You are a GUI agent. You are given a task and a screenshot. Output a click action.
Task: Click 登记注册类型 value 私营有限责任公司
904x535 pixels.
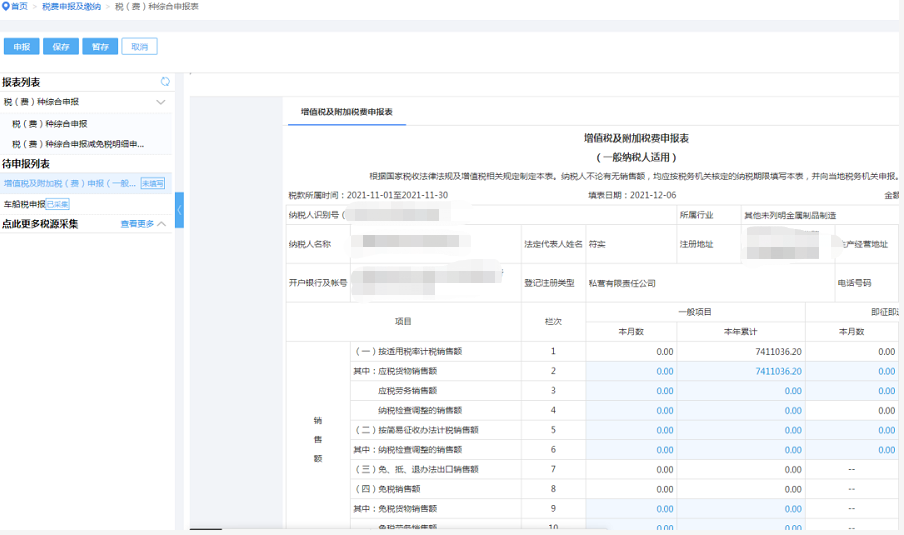[x=622, y=283]
